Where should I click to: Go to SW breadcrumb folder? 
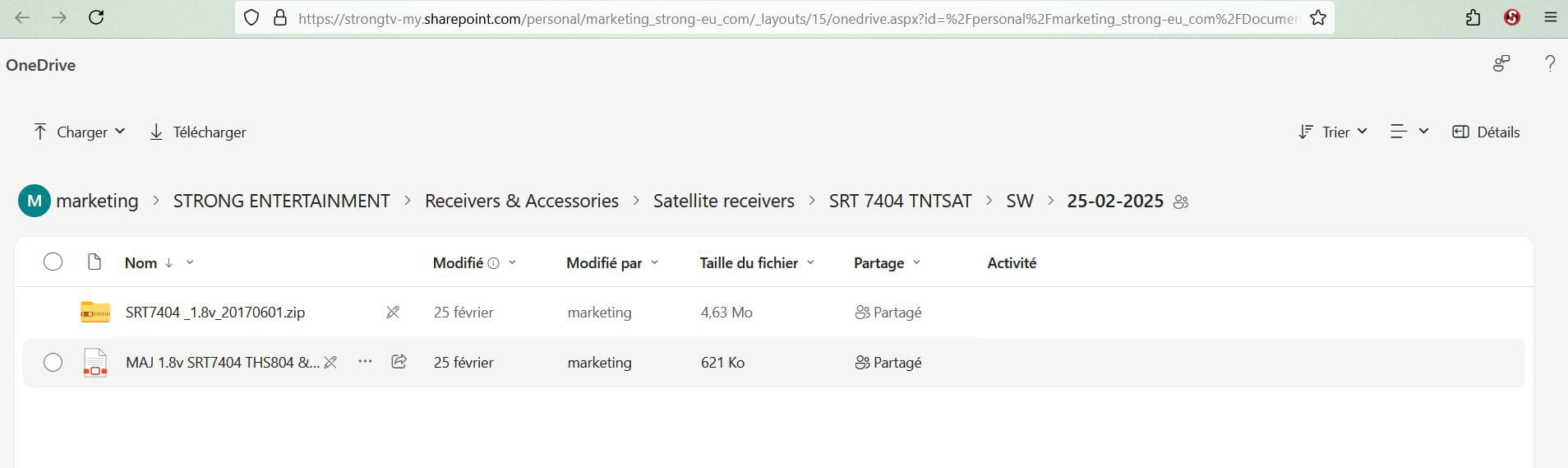(1020, 201)
